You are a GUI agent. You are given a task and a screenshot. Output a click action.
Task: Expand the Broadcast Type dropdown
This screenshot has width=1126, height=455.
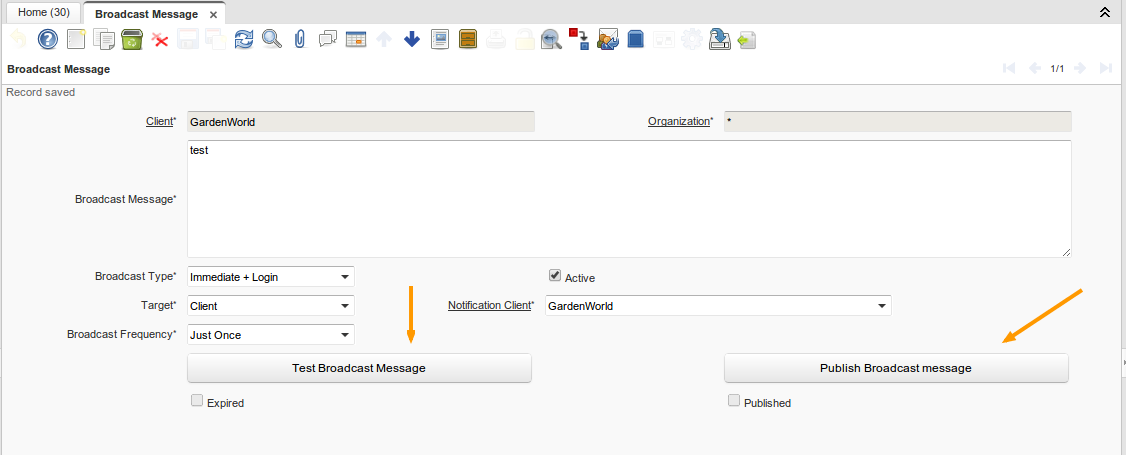pyautogui.click(x=344, y=277)
